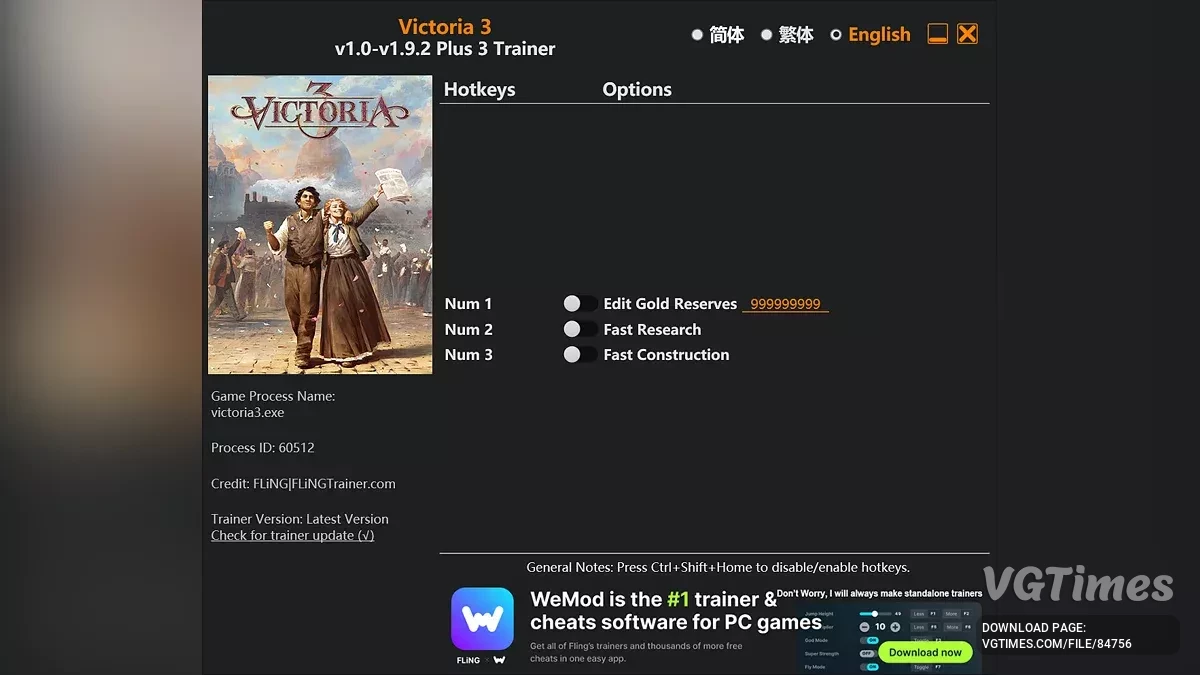Screen dimensions: 1200x675
Task: Click the small FLiNG x WeMod logo
Action: tap(482, 660)
